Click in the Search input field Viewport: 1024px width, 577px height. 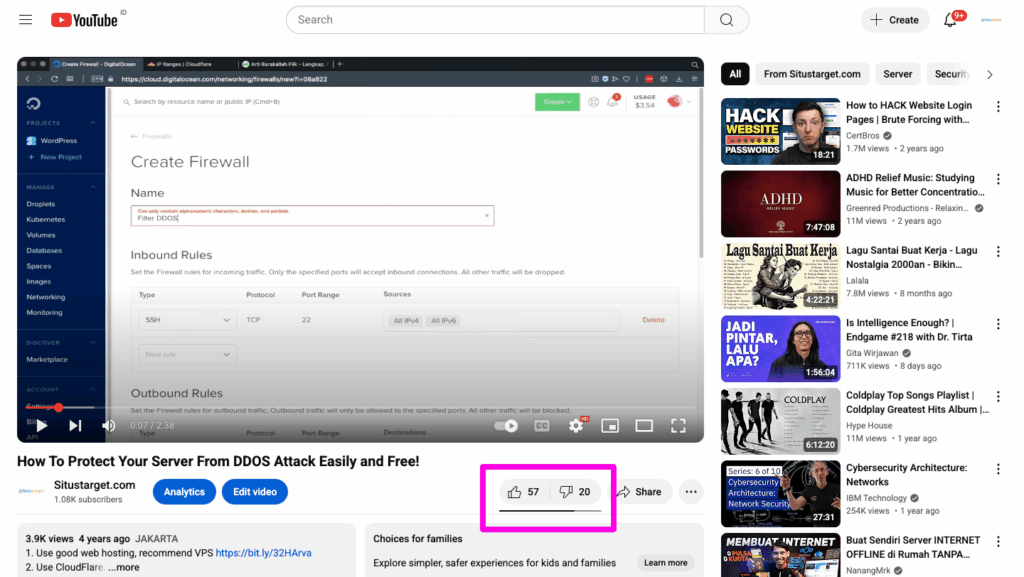(495, 20)
